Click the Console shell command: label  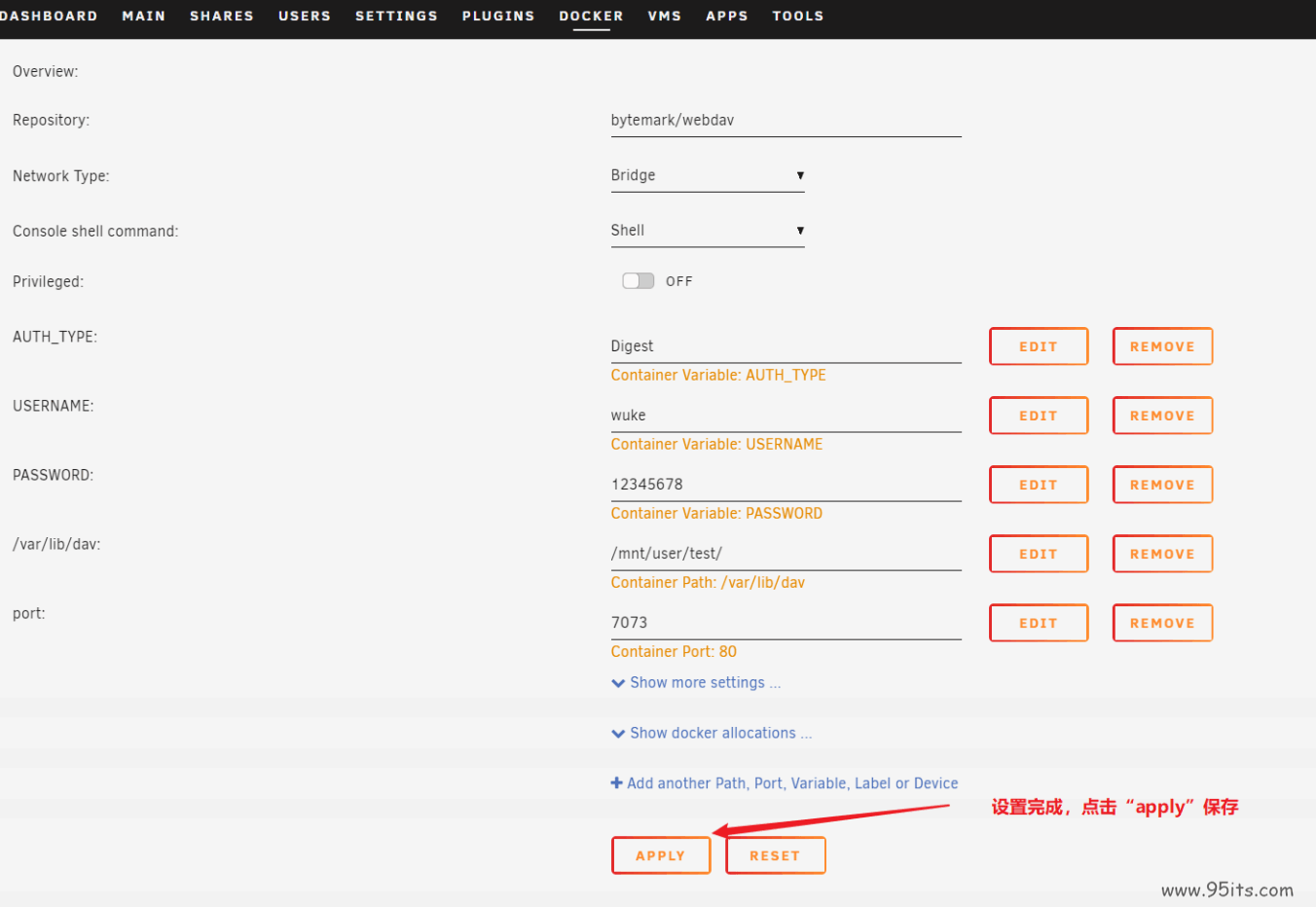(95, 232)
